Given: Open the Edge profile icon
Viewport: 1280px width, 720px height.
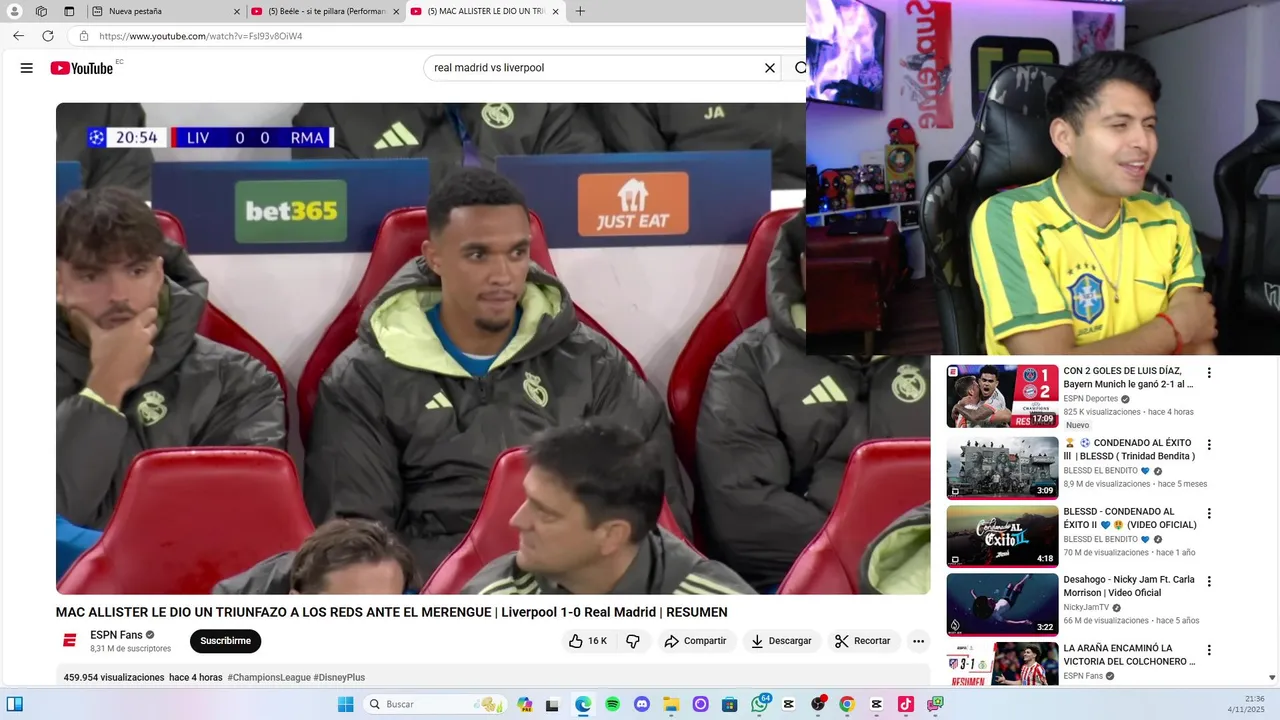Looking at the screenshot, I should click(x=14, y=11).
